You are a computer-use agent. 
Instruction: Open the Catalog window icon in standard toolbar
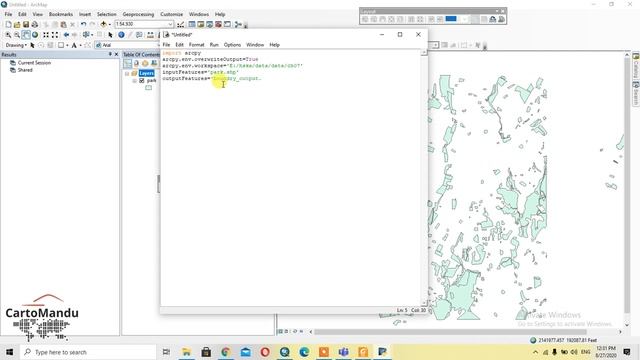pos(200,24)
